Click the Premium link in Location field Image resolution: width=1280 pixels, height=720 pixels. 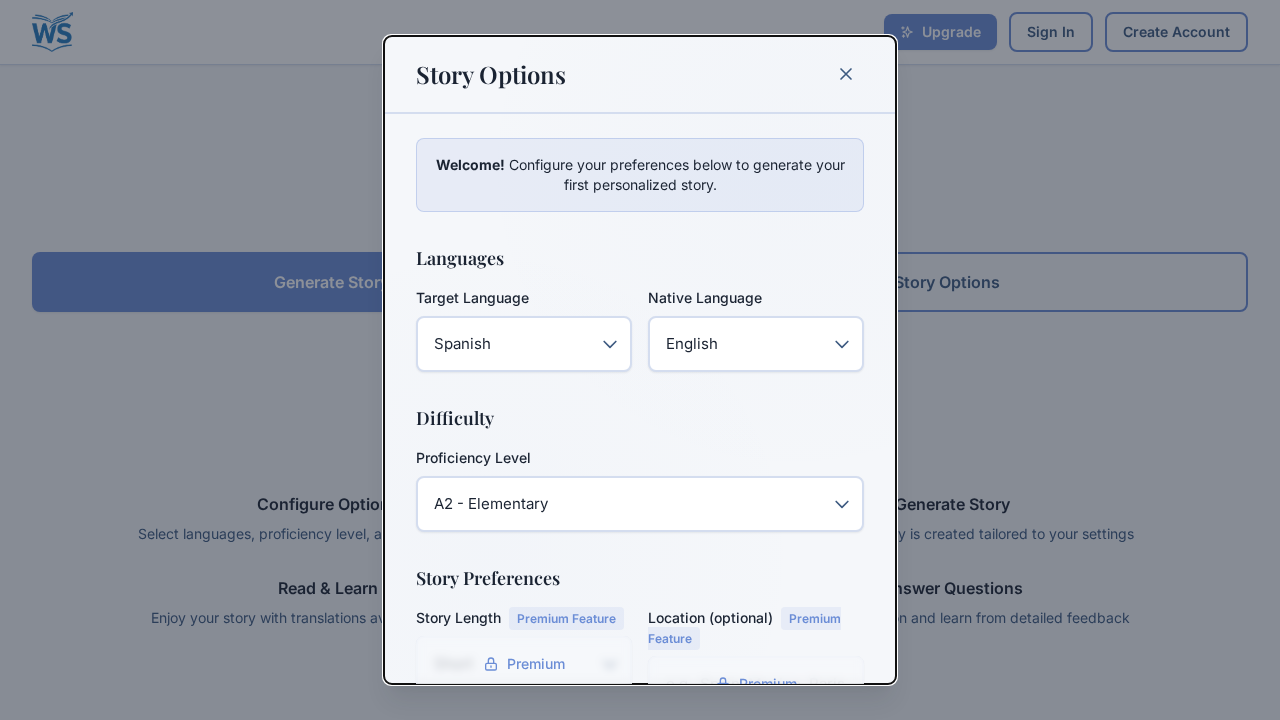point(768,684)
